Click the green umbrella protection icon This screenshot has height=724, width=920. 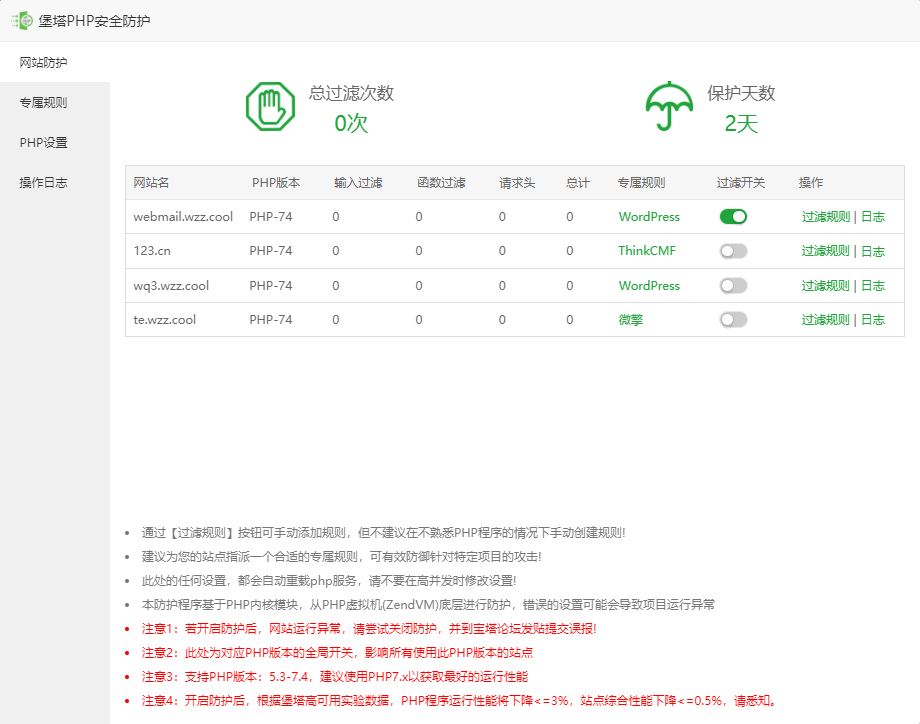669,106
